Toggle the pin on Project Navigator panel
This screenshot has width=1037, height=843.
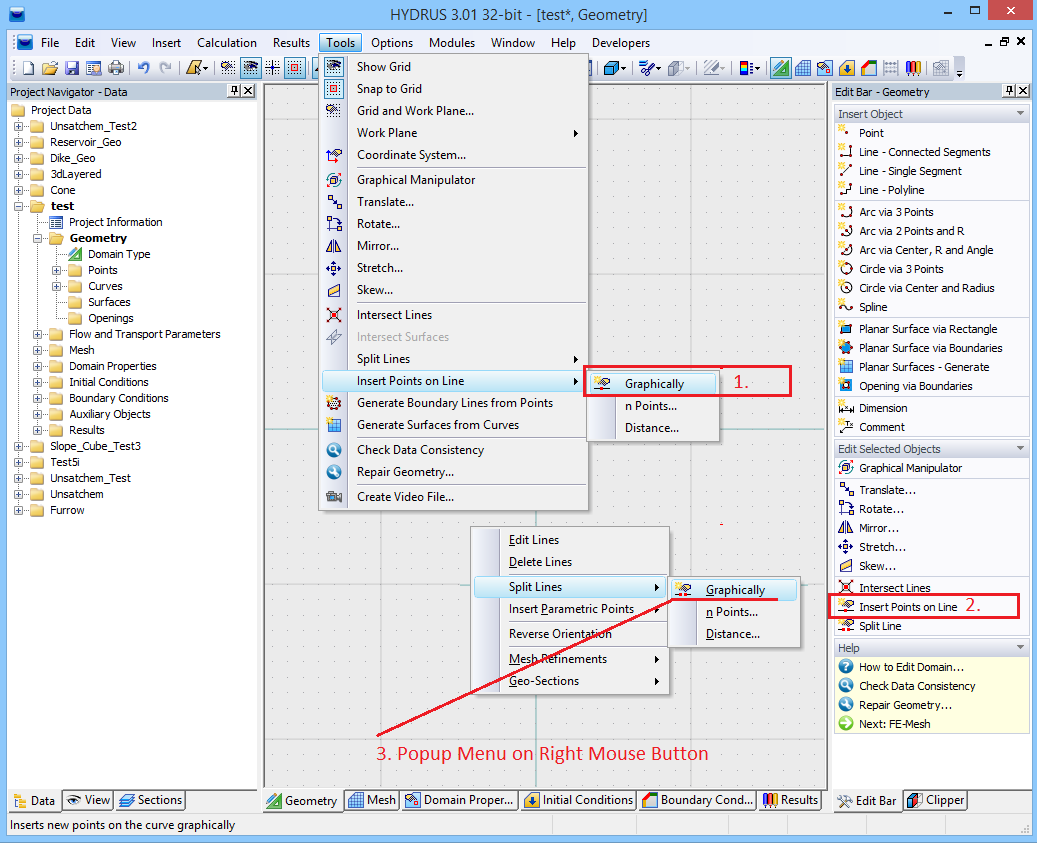pos(234,91)
